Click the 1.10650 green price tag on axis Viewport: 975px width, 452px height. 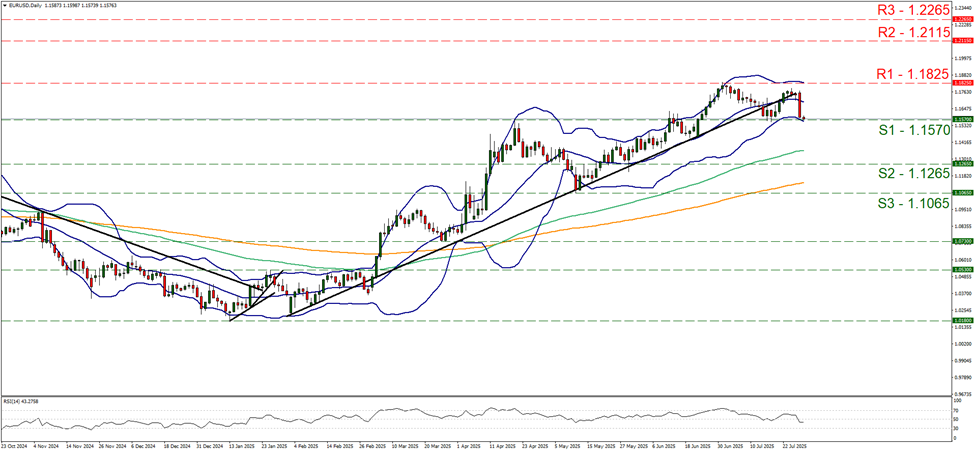(x=961, y=193)
